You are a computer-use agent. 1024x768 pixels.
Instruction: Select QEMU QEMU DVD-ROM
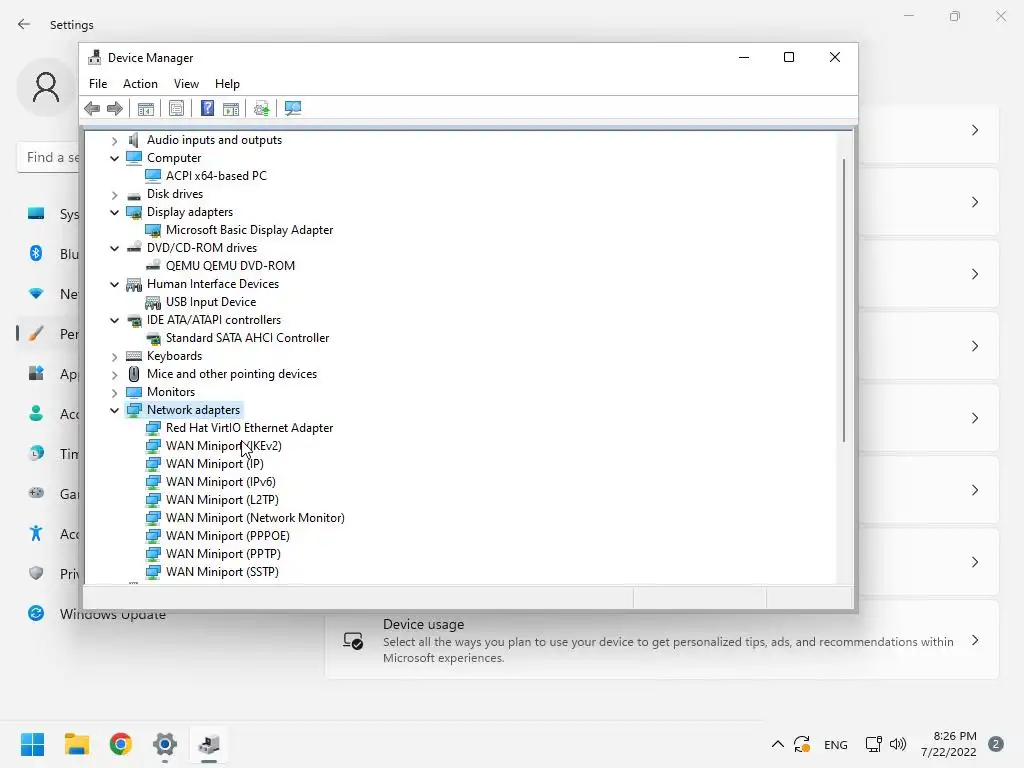coord(231,266)
